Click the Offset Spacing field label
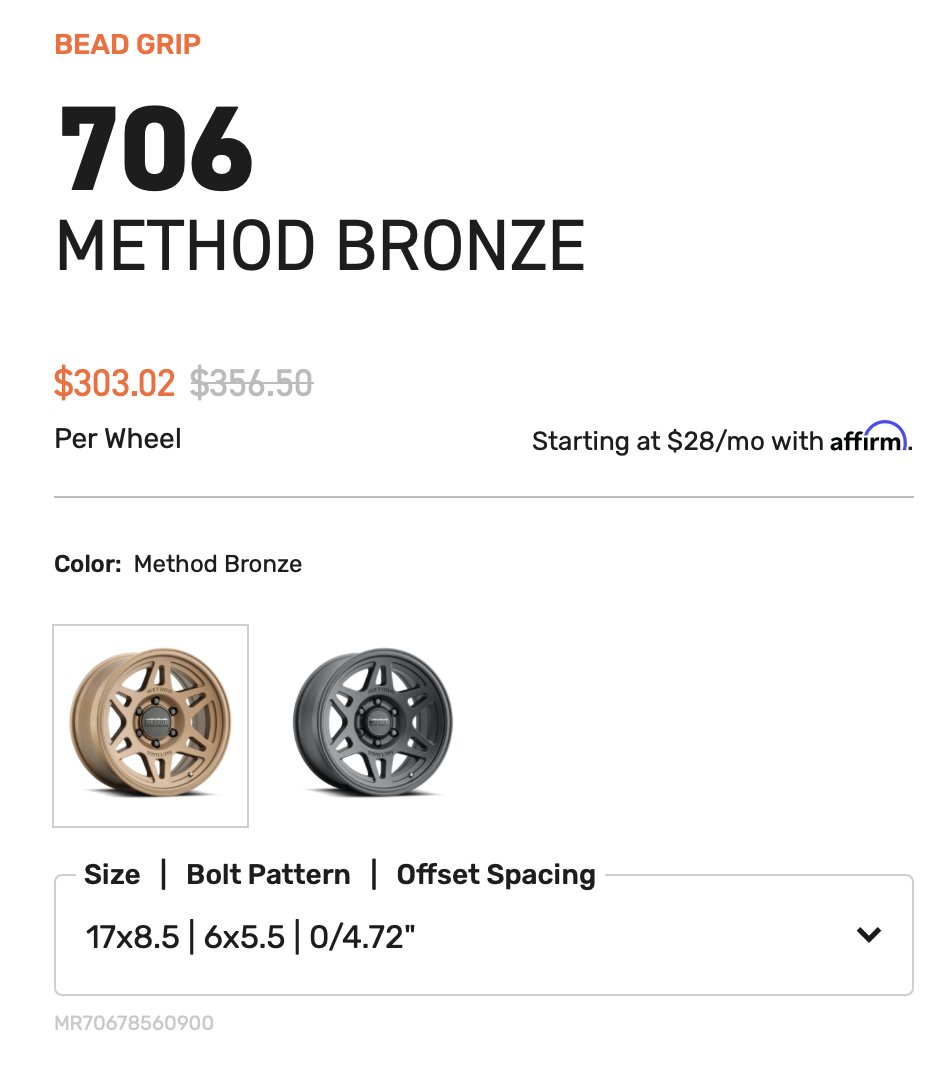 (496, 875)
